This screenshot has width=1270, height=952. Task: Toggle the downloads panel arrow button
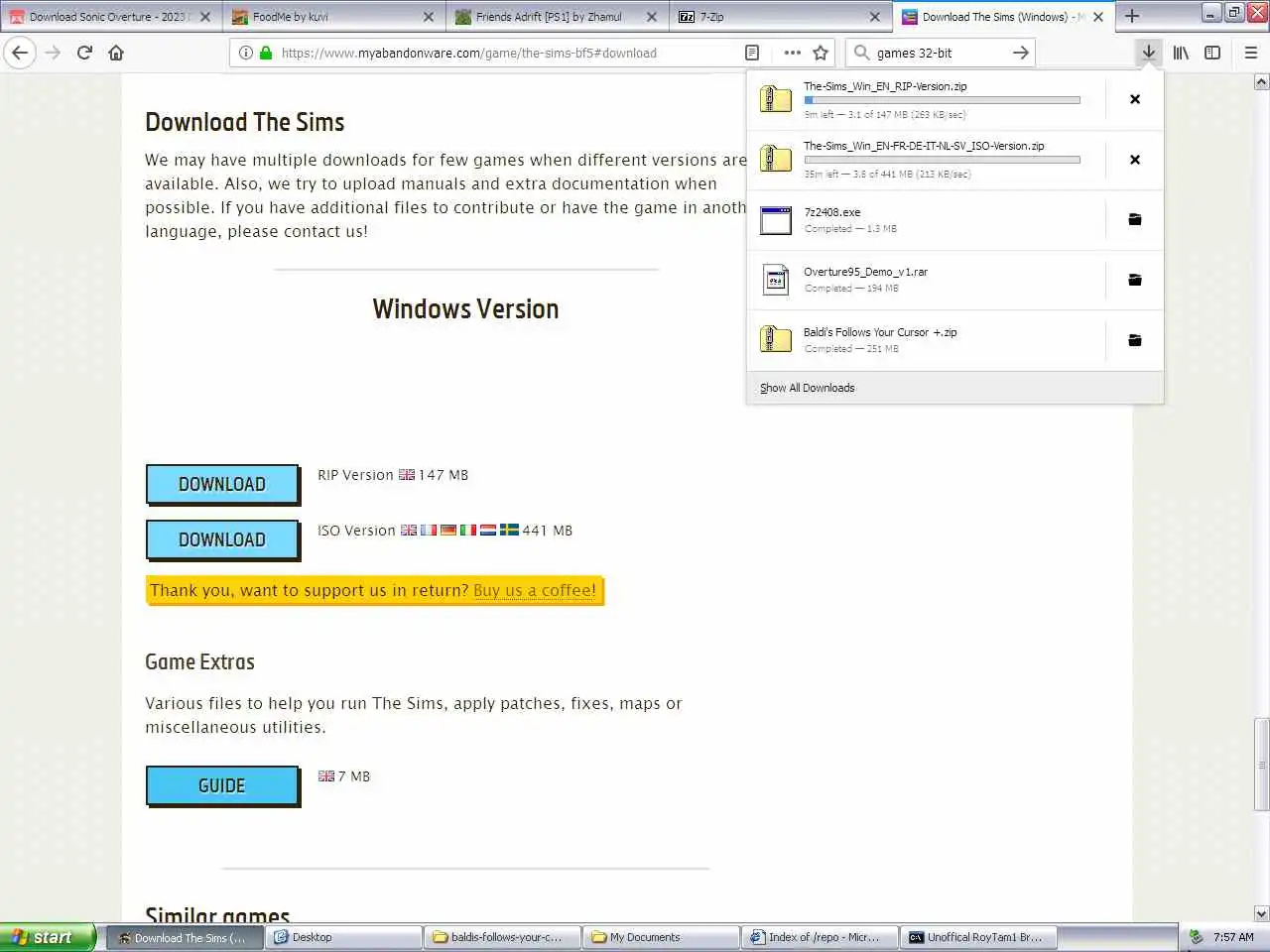tap(1148, 53)
